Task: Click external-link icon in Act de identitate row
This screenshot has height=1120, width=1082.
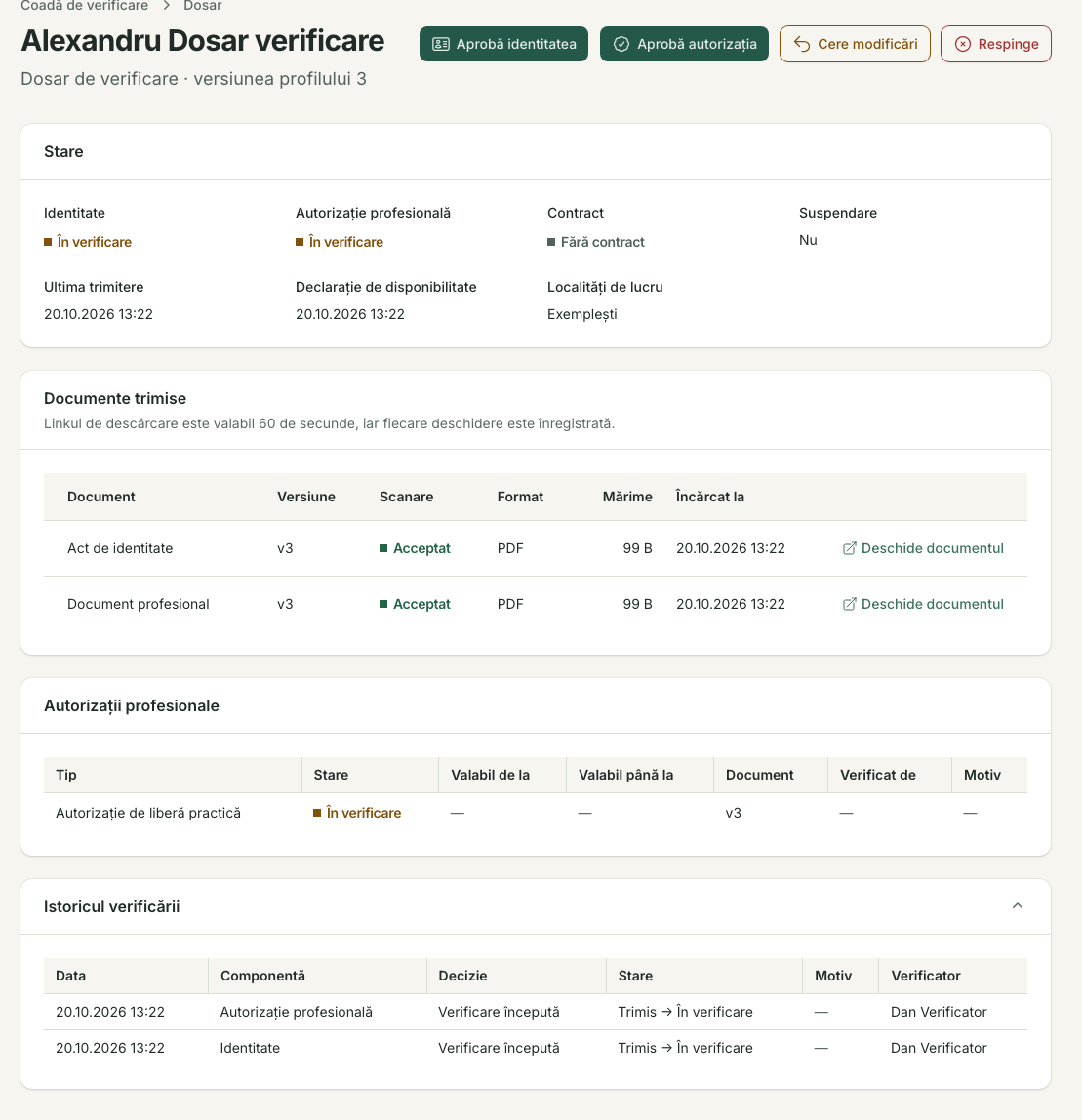Action: [849, 548]
